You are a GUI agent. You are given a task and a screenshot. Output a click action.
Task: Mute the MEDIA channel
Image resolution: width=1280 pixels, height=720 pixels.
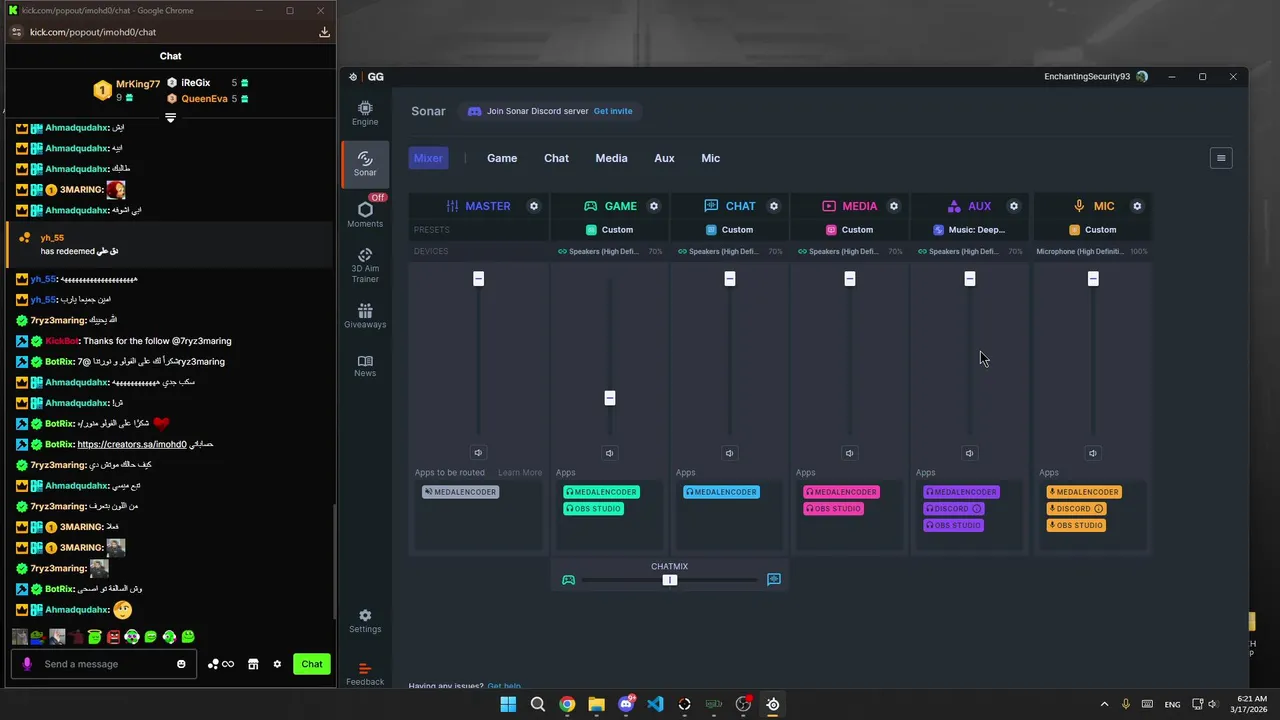click(x=849, y=453)
